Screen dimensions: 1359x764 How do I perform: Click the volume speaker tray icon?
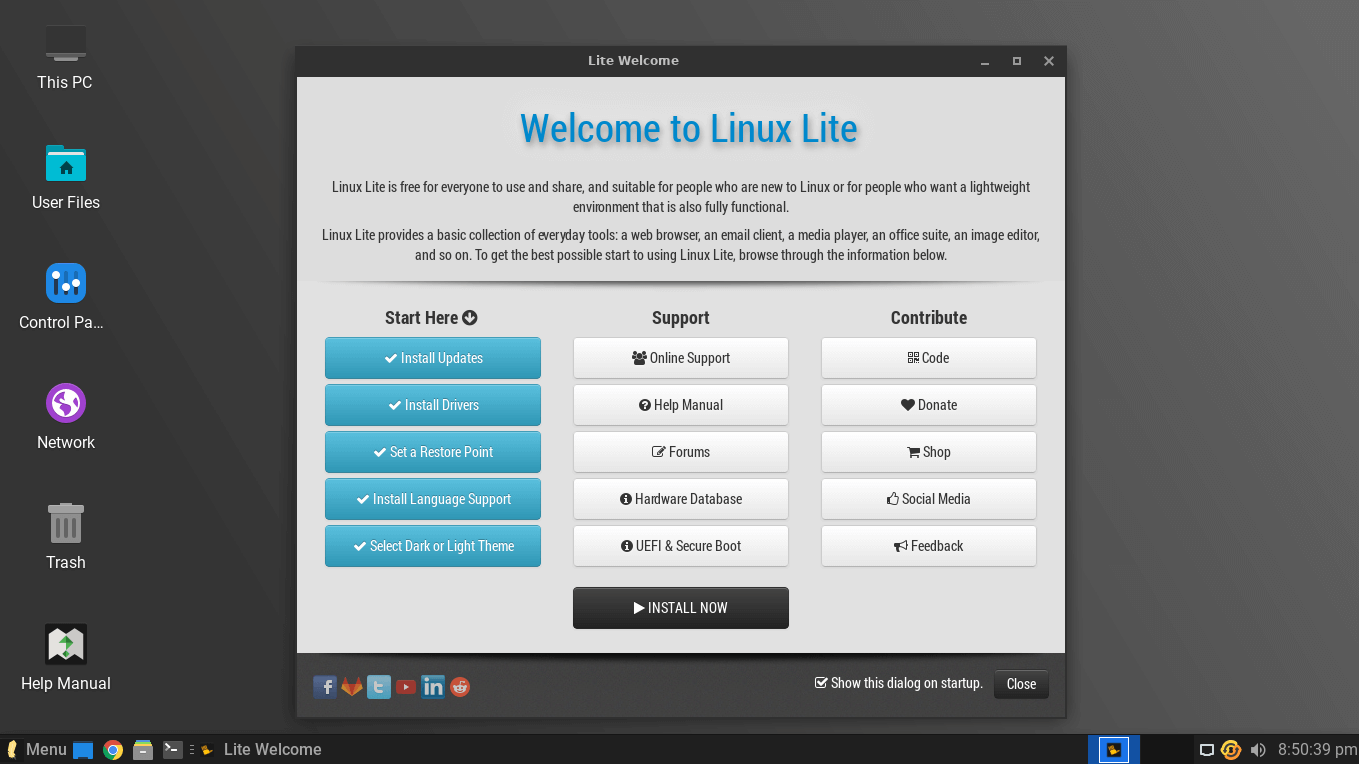[x=1258, y=750]
